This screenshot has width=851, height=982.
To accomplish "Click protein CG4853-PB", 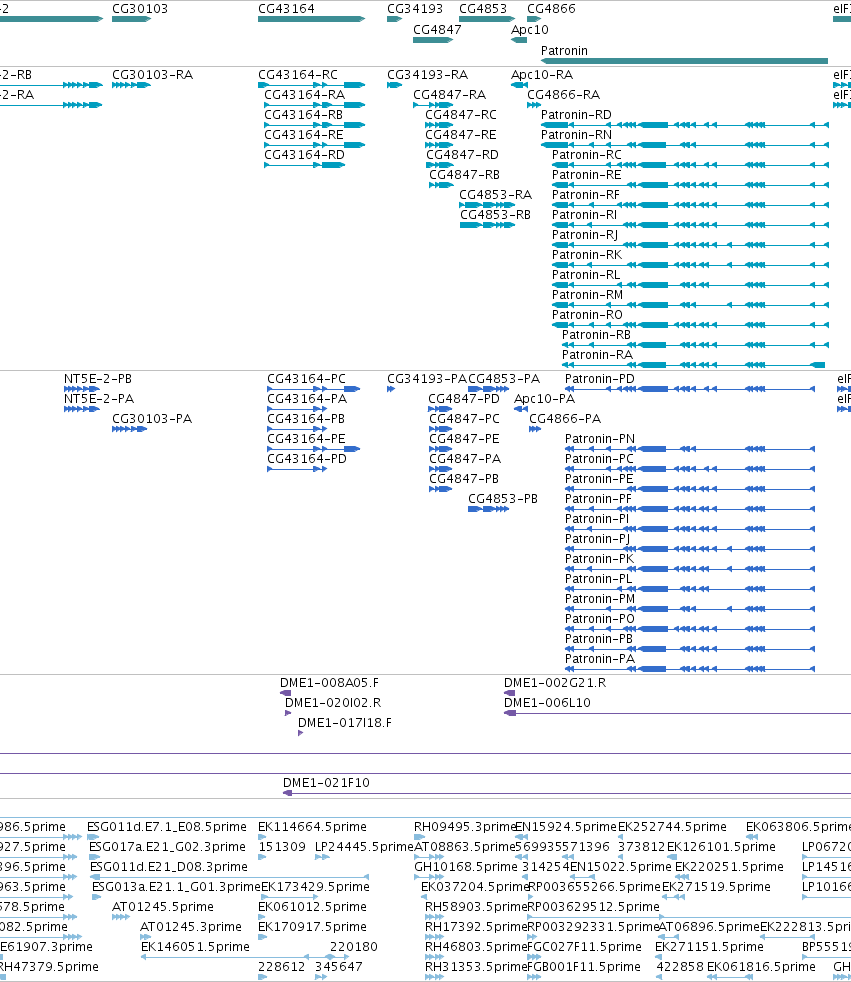I will (x=503, y=500).
